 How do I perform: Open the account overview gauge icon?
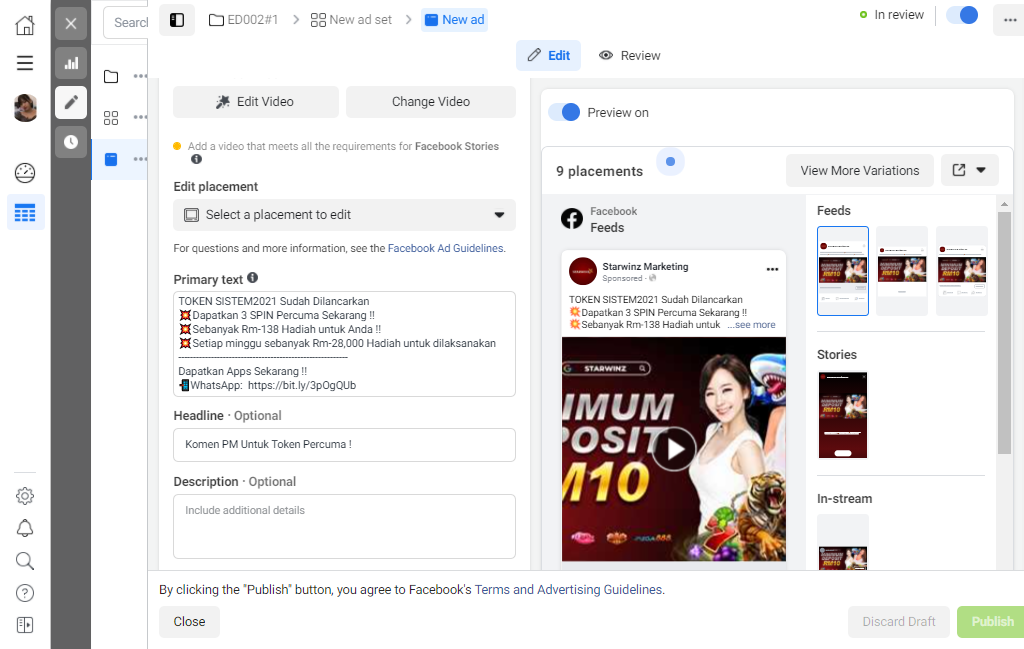click(x=25, y=173)
